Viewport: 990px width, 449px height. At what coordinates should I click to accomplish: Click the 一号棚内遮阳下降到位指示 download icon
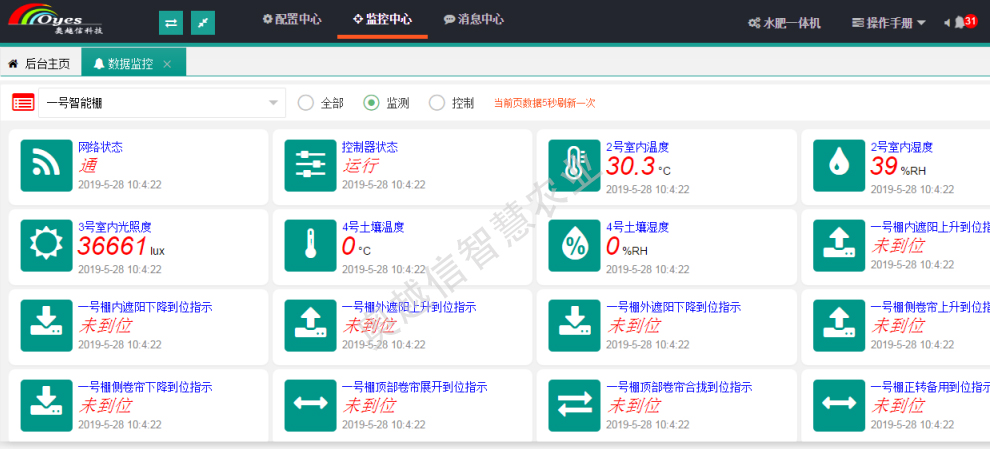click(x=47, y=326)
